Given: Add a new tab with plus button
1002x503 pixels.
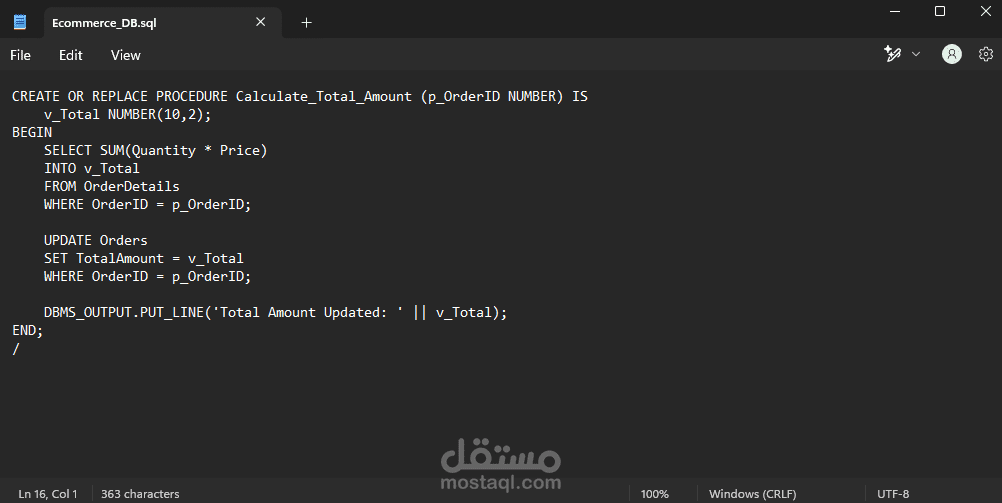Looking at the screenshot, I should coord(306,22).
